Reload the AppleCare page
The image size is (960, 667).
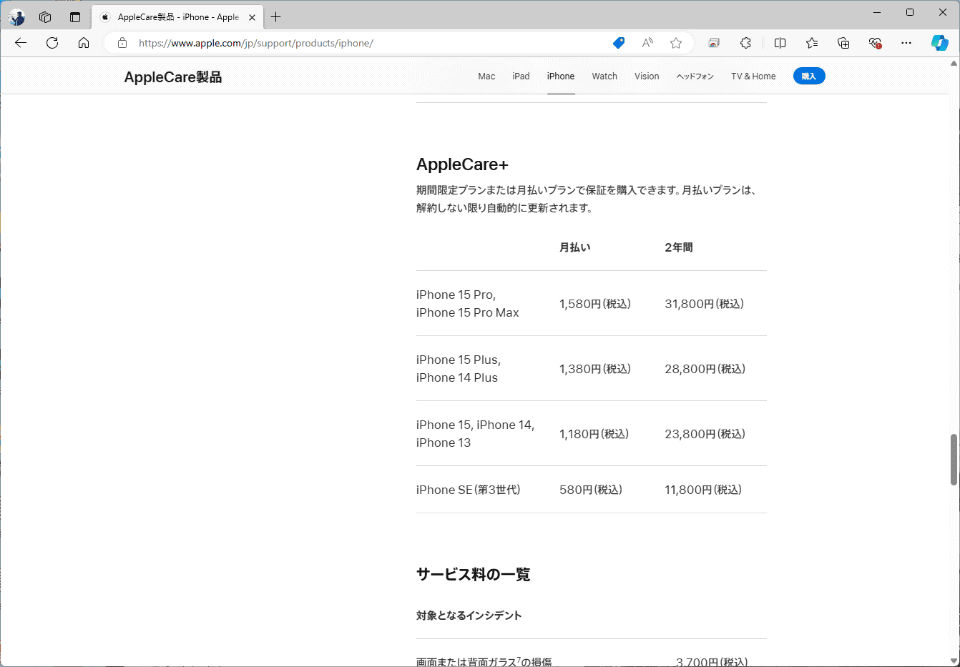point(50,43)
